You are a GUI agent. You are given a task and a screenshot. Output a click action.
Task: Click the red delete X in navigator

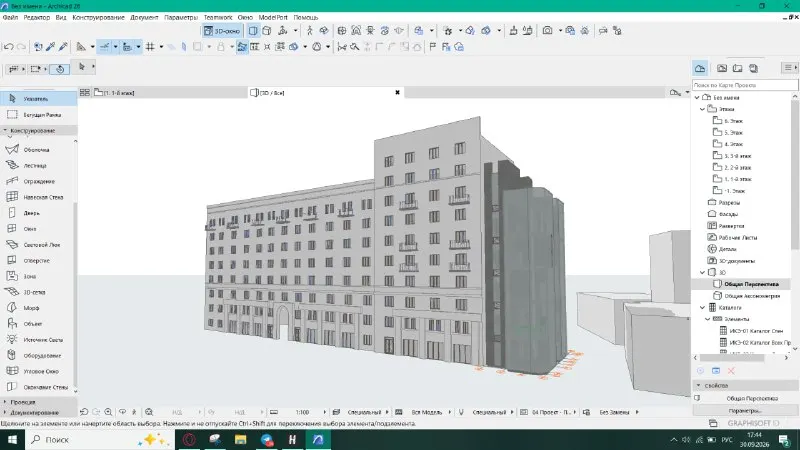point(731,371)
